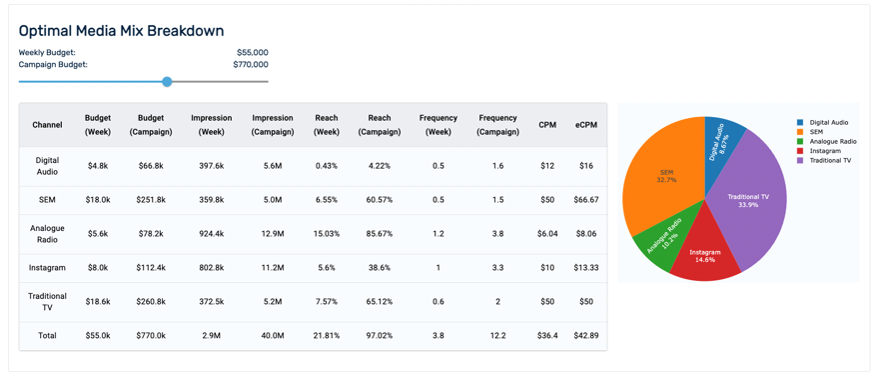
Task: Click the Digital Audio row label
Action: 47,166
